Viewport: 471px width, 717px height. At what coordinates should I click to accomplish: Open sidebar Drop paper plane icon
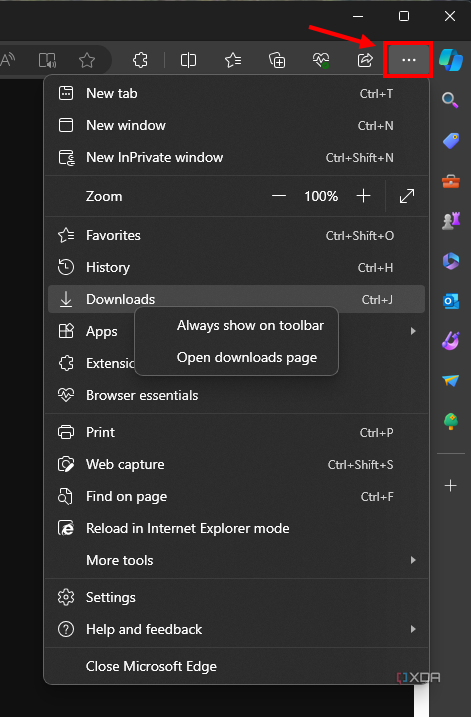pyautogui.click(x=451, y=380)
